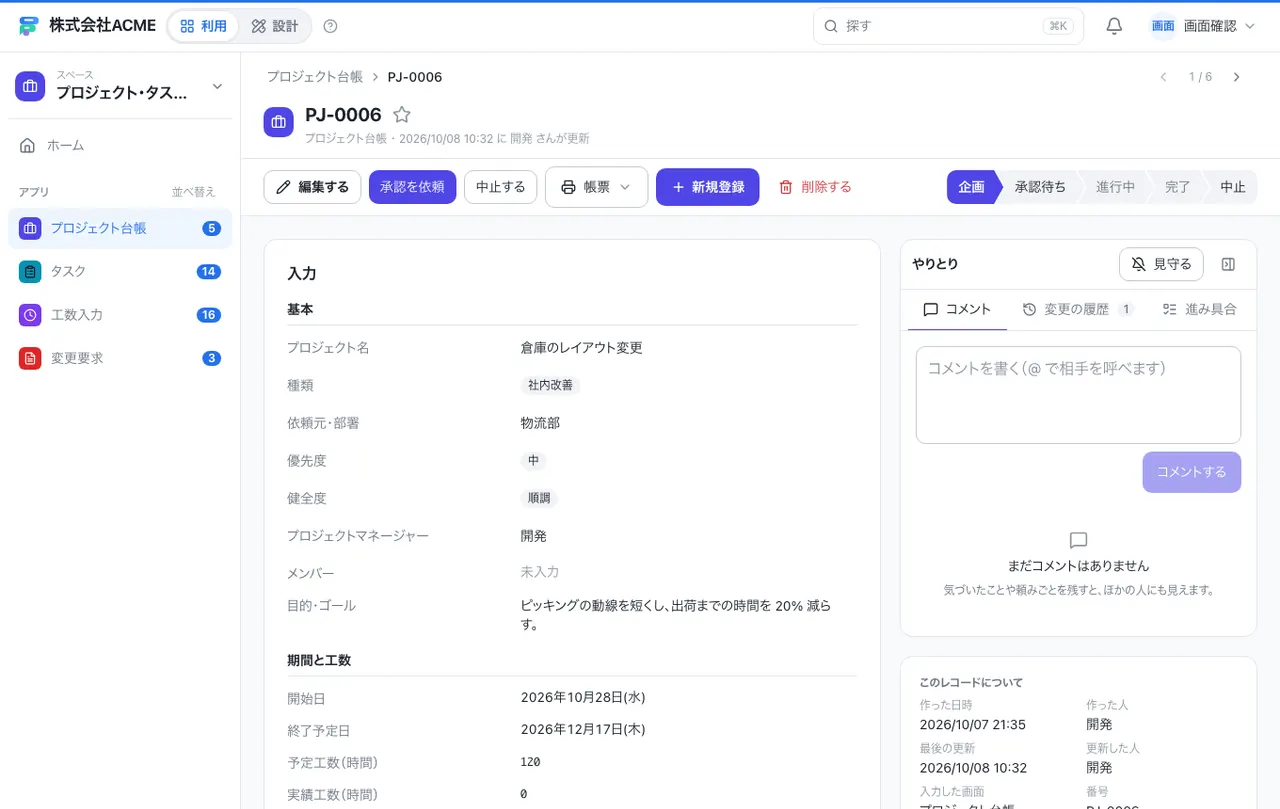
Task: Click the 探す search field
Action: click(948, 26)
